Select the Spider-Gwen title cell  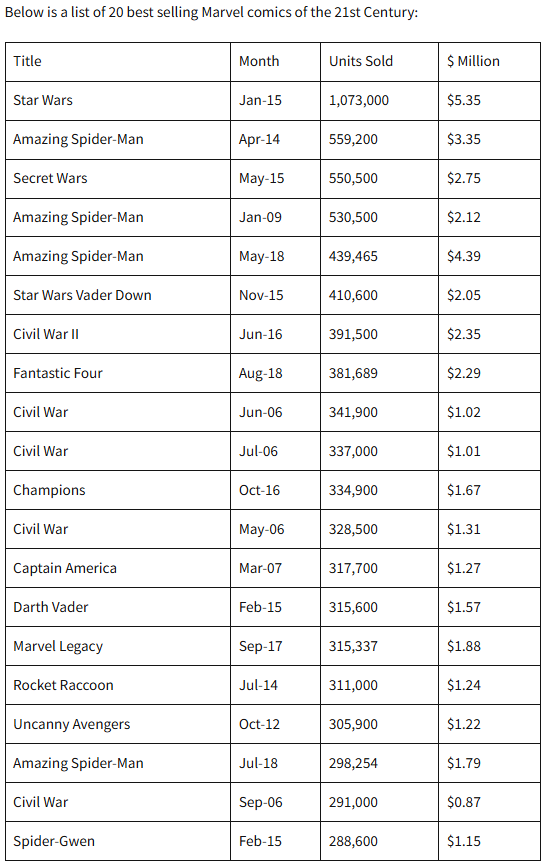[x=118, y=841]
